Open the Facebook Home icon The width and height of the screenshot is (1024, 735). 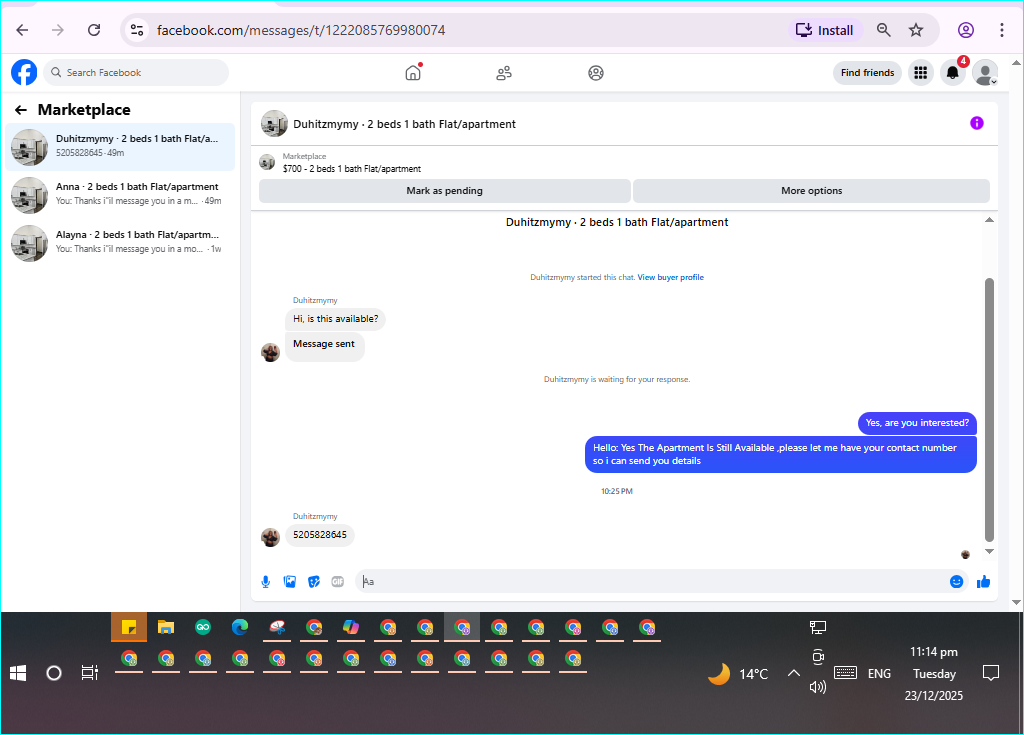(413, 73)
